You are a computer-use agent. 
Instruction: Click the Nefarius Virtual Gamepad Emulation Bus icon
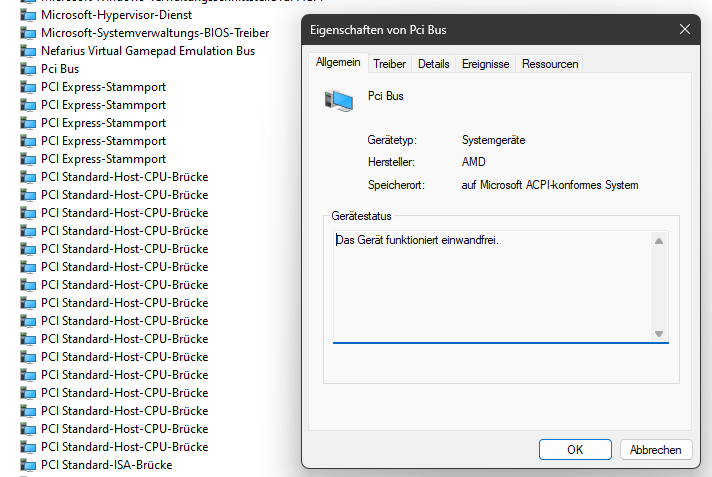point(29,51)
